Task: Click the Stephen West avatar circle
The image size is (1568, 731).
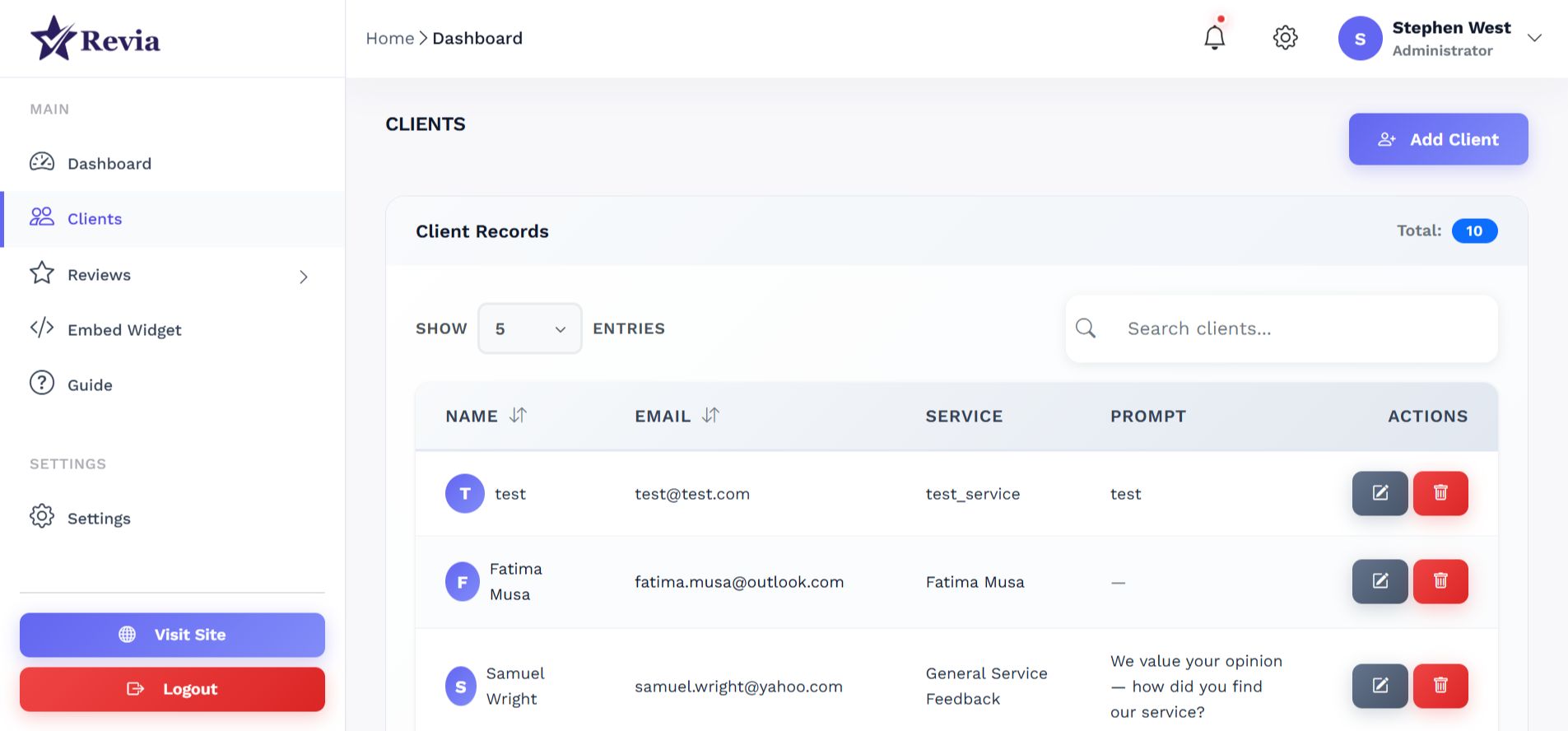Action: point(1360,39)
